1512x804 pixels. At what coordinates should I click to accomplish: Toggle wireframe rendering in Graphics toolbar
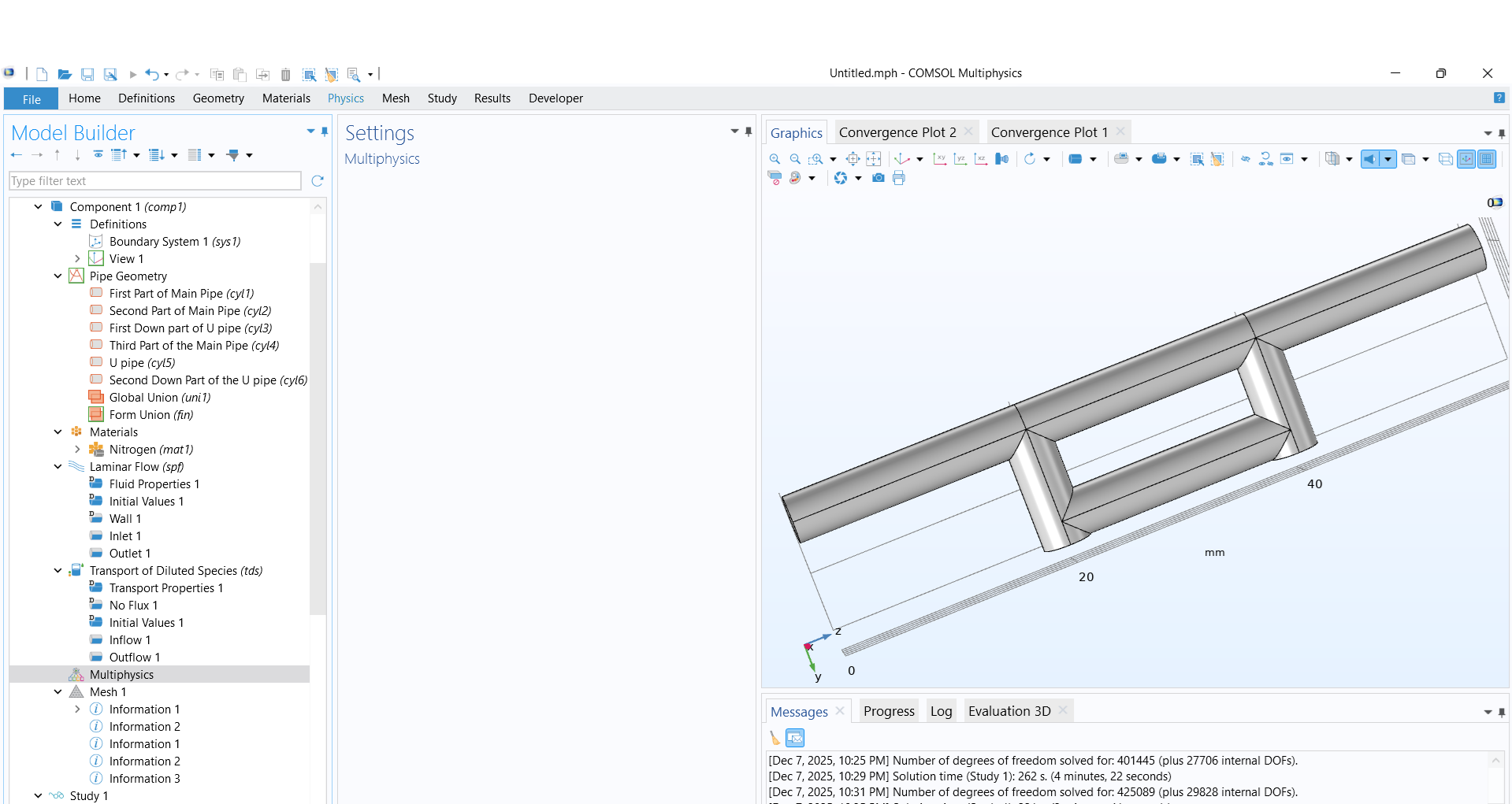click(x=1445, y=159)
